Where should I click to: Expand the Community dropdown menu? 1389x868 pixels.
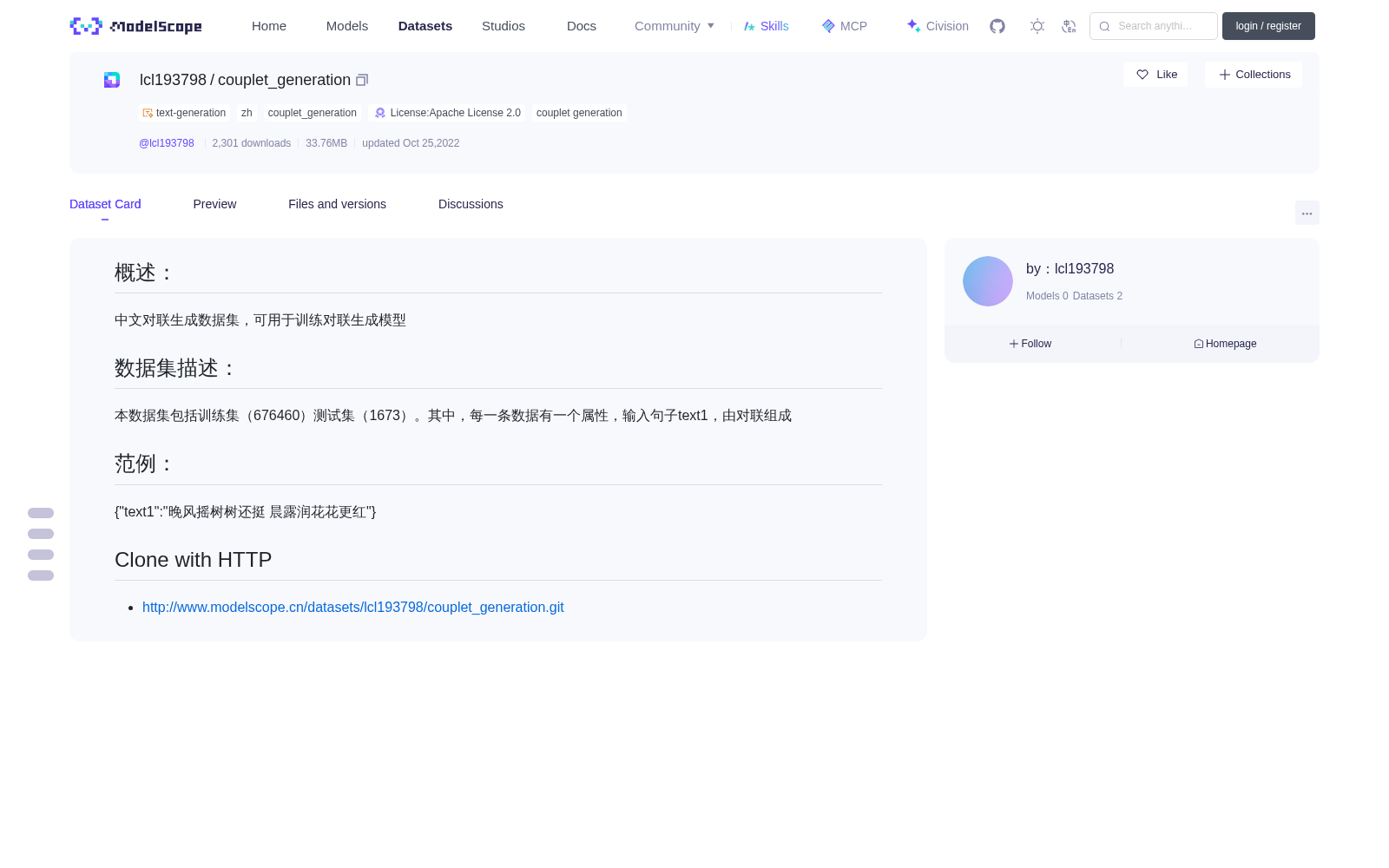pos(675,26)
